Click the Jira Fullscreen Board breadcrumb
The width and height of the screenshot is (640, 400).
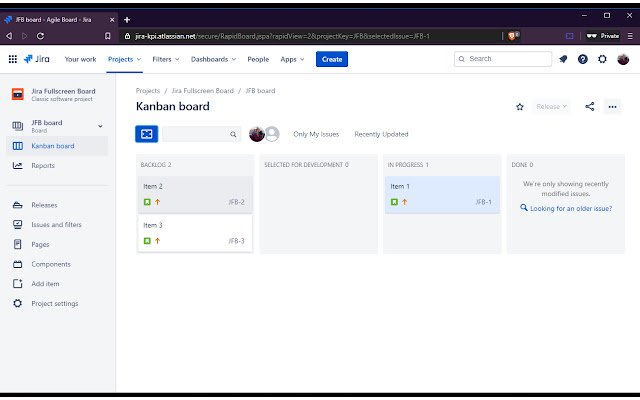click(x=202, y=91)
